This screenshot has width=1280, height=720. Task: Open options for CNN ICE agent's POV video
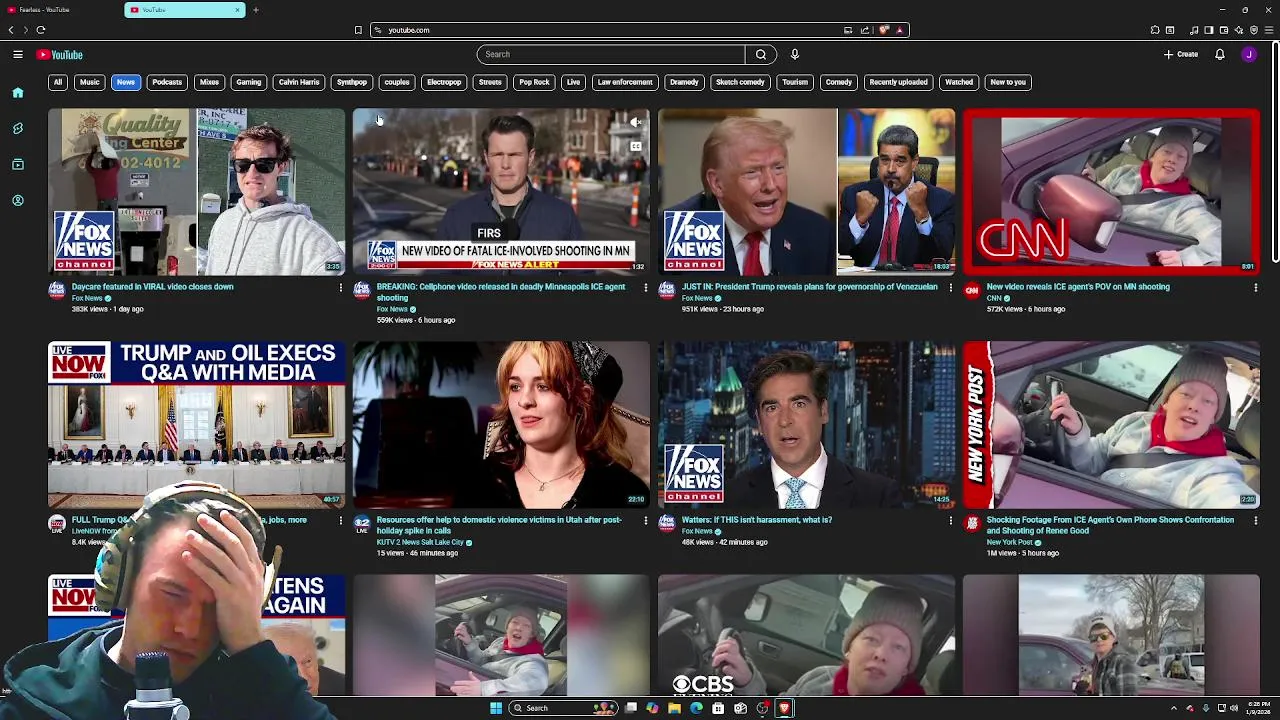coord(1255,288)
